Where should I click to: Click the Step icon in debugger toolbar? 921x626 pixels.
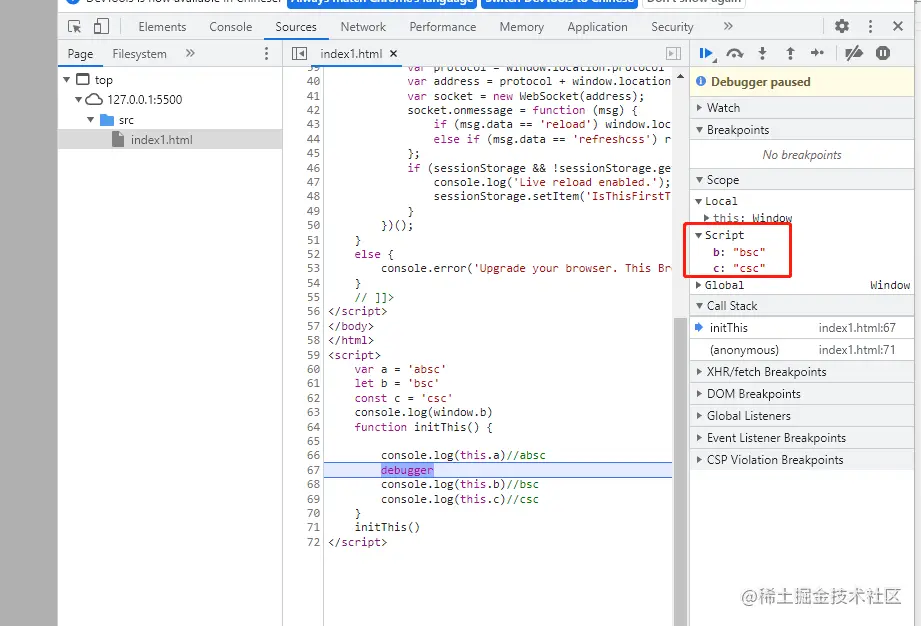pyautogui.click(x=817, y=53)
